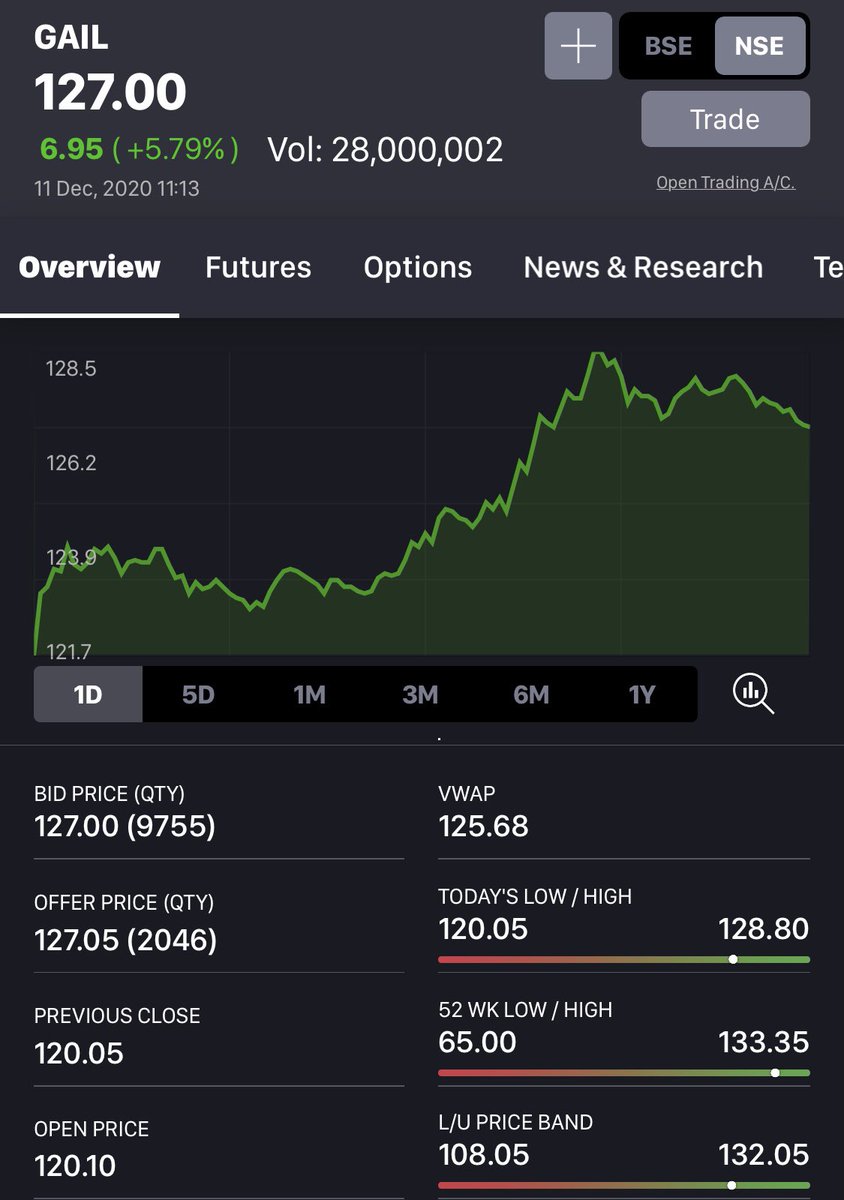
Task: Tap the 126.2 chart axis label
Action: [x=71, y=463]
